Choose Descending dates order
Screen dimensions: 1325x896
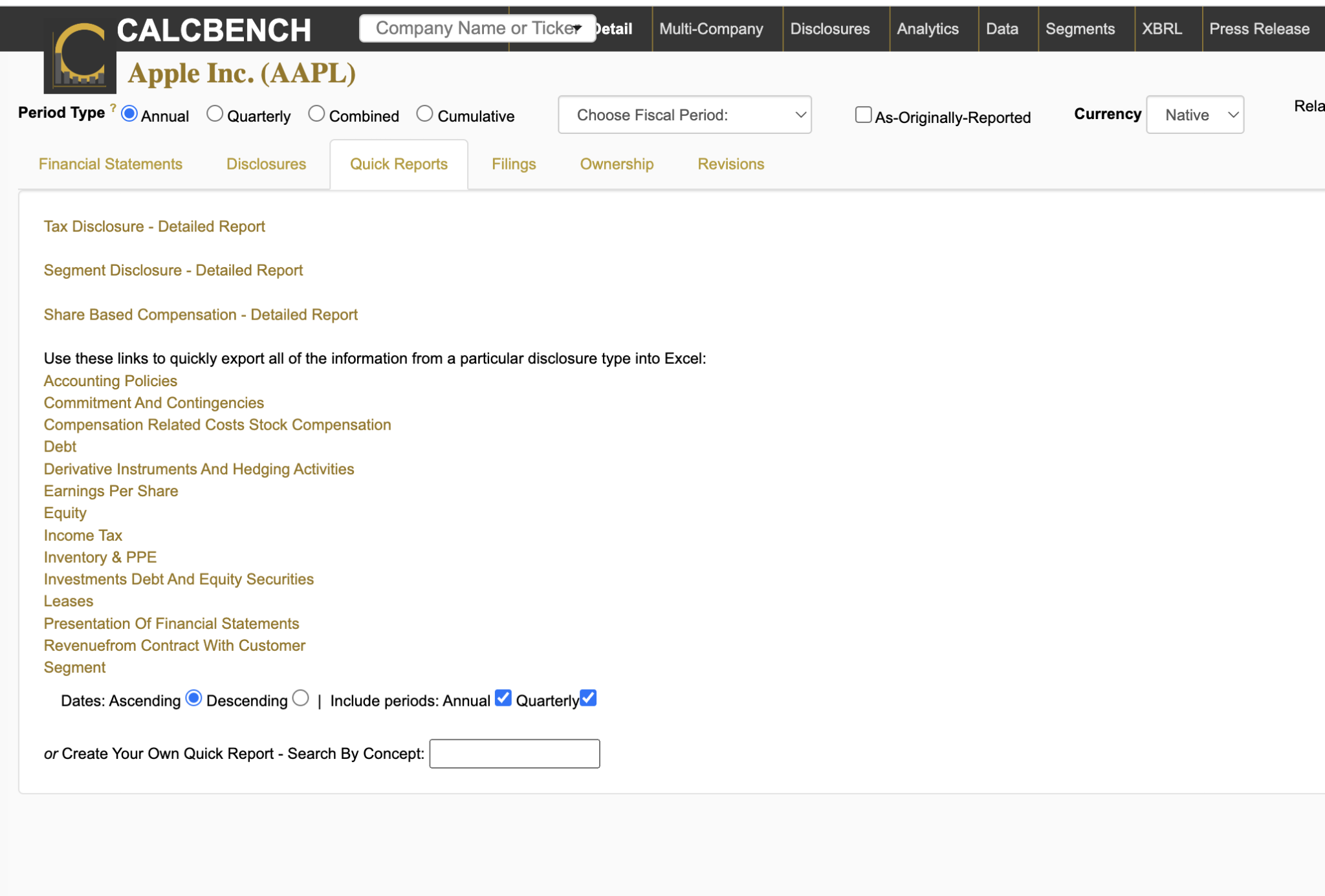click(300, 698)
